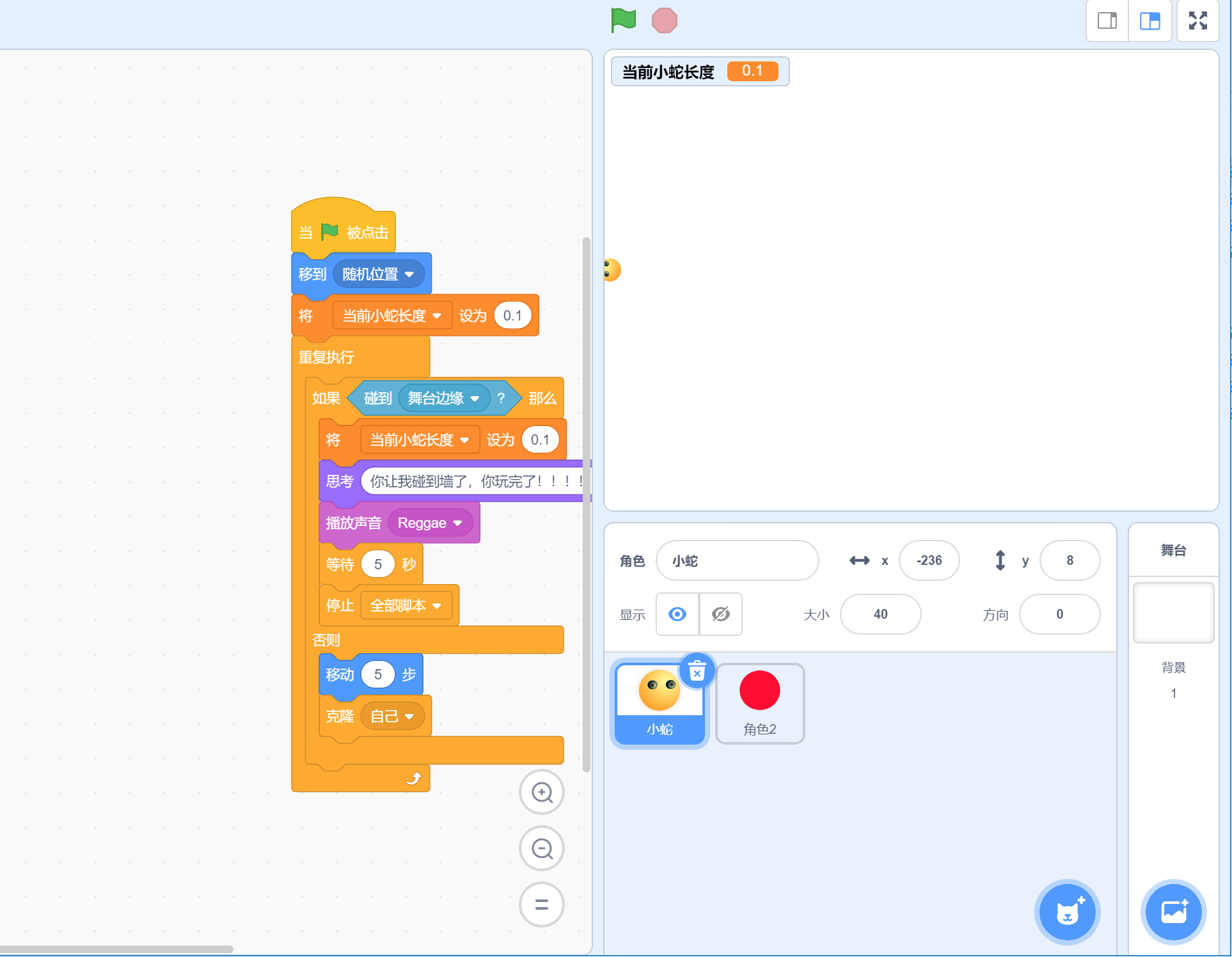This screenshot has width=1232, height=957.
Task: Click the snake sprite on the stage
Action: [x=612, y=270]
